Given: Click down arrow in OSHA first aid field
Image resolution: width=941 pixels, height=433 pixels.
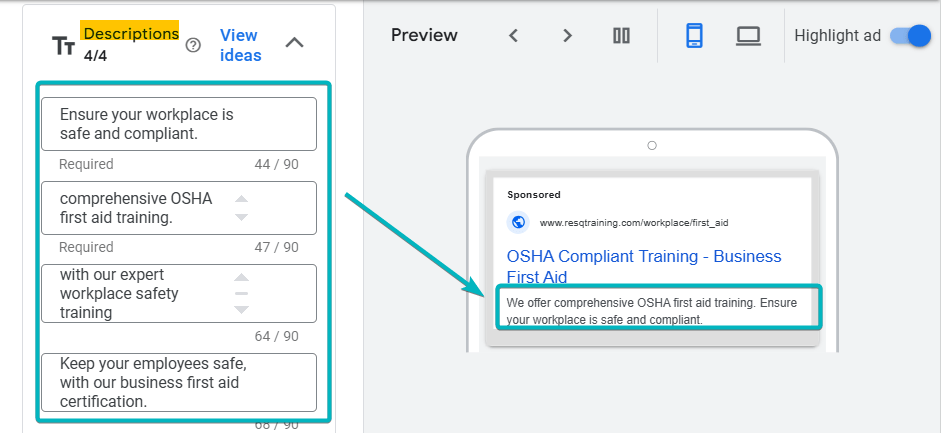Looking at the screenshot, I should tap(241, 217).
